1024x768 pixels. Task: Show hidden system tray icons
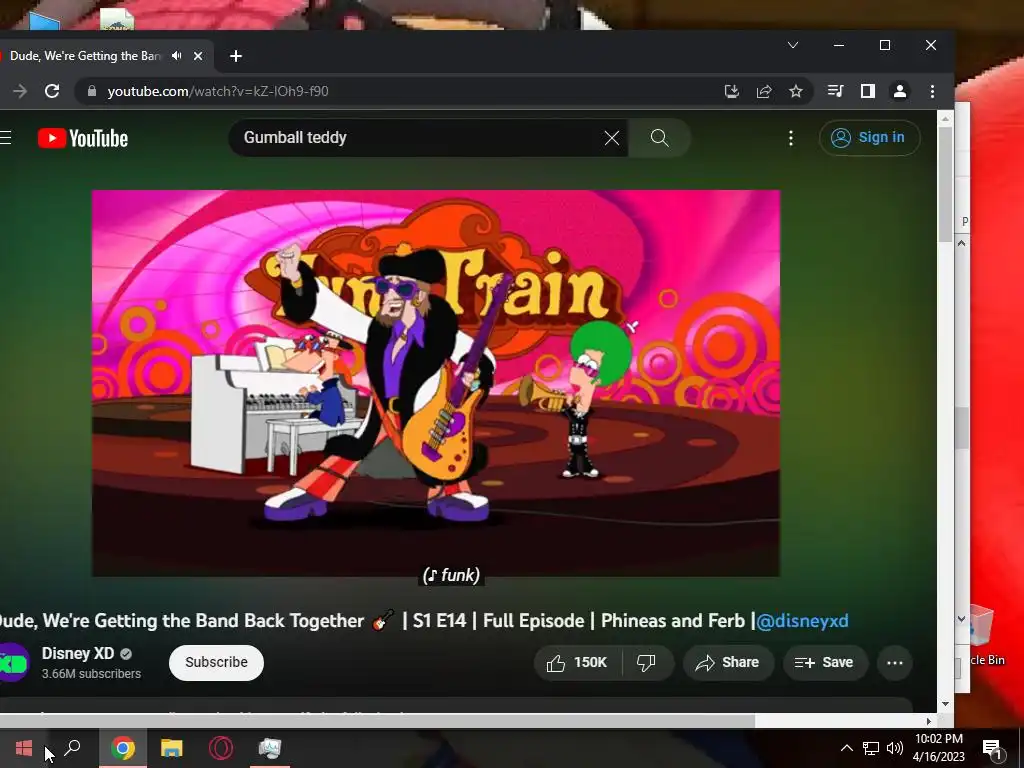(846, 748)
